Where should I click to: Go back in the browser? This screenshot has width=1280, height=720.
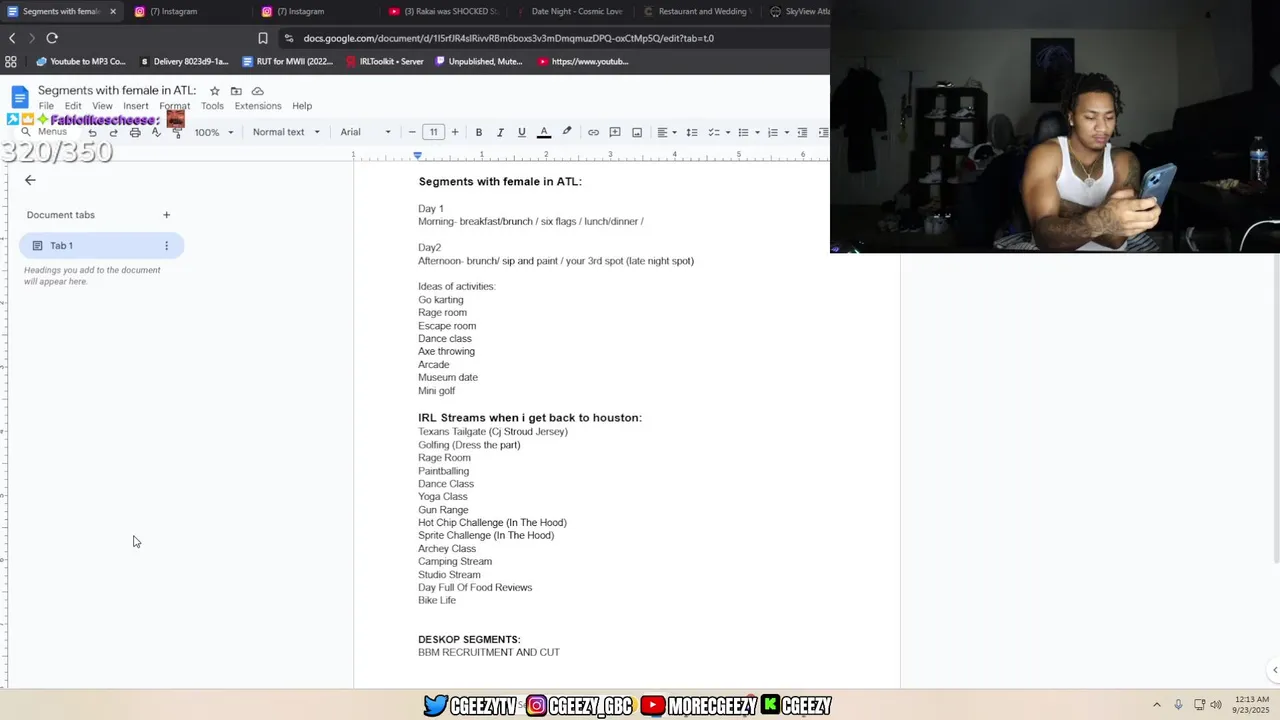pyautogui.click(x=12, y=38)
